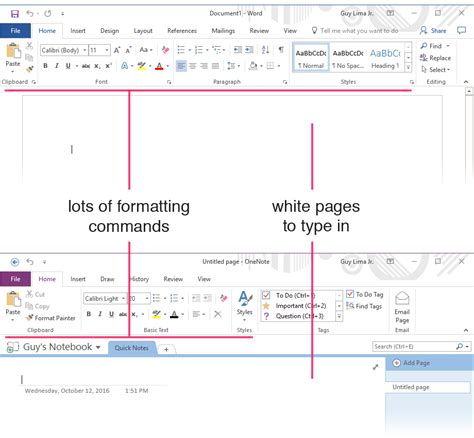Open Word's font size 11 dropdown
Viewport: 474px width, 438px height.
[x=107, y=50]
